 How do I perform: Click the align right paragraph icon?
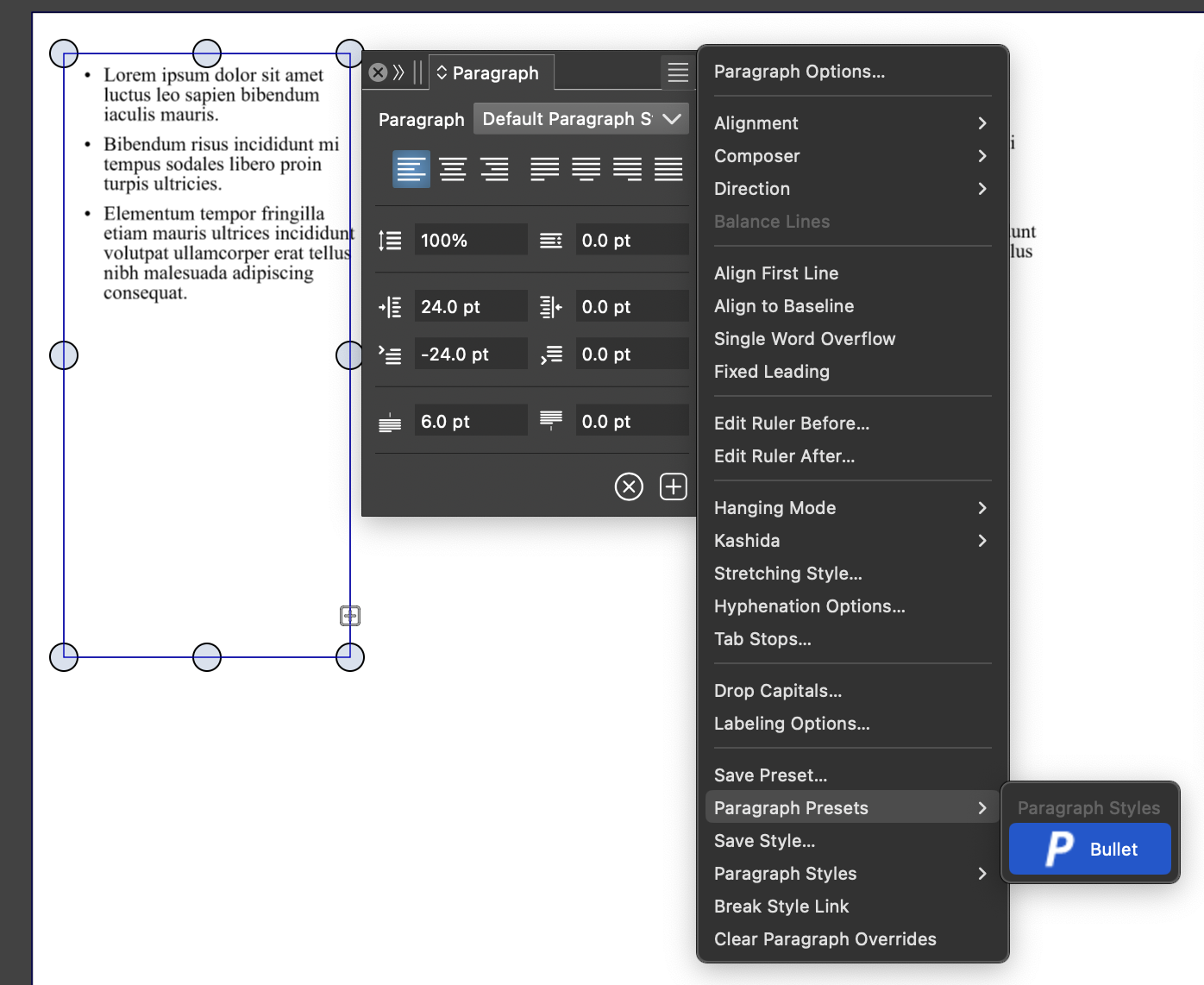[x=494, y=169]
